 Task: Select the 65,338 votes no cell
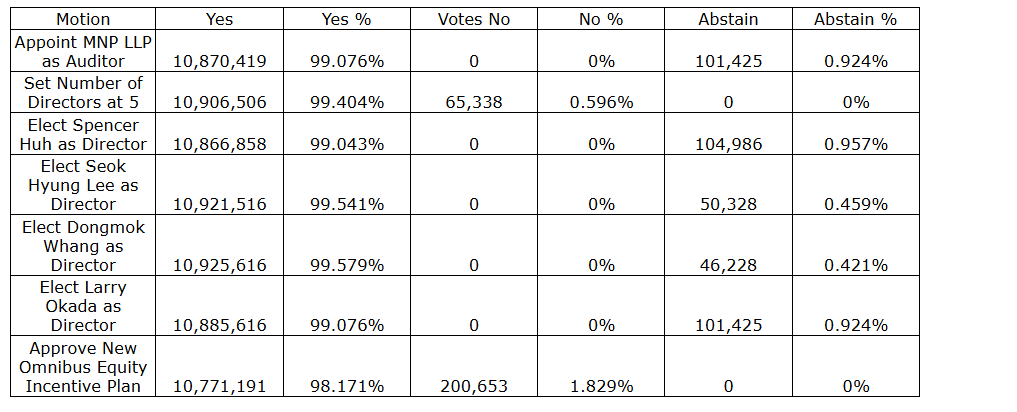(x=473, y=103)
